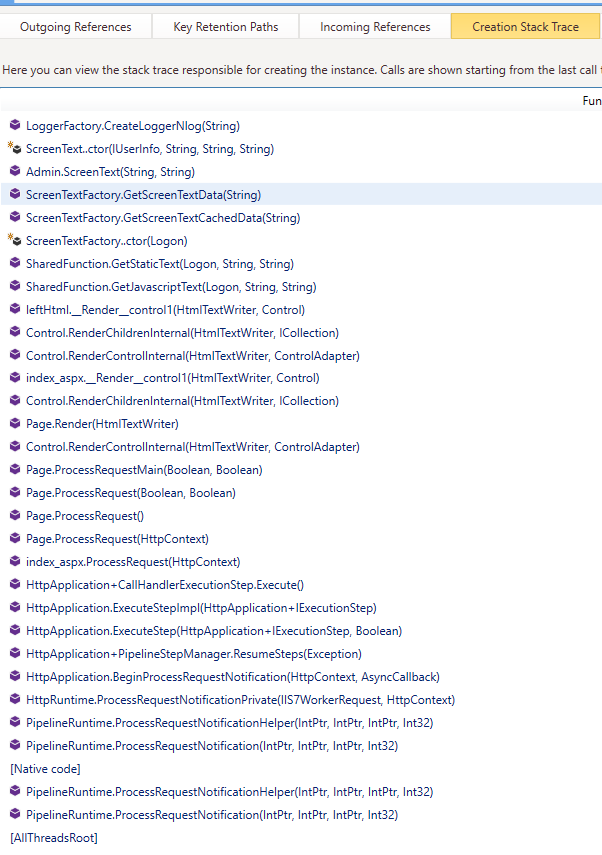This screenshot has width=602, height=855.
Task: Click the icon beside index_aspx.__Render__control1
Action: point(15,377)
